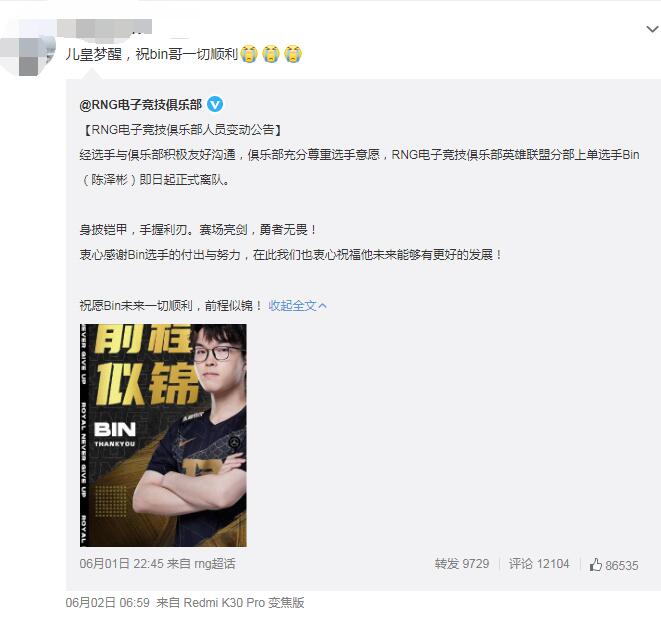Open the blurred poster username
The image size is (661, 626).
[104, 27]
